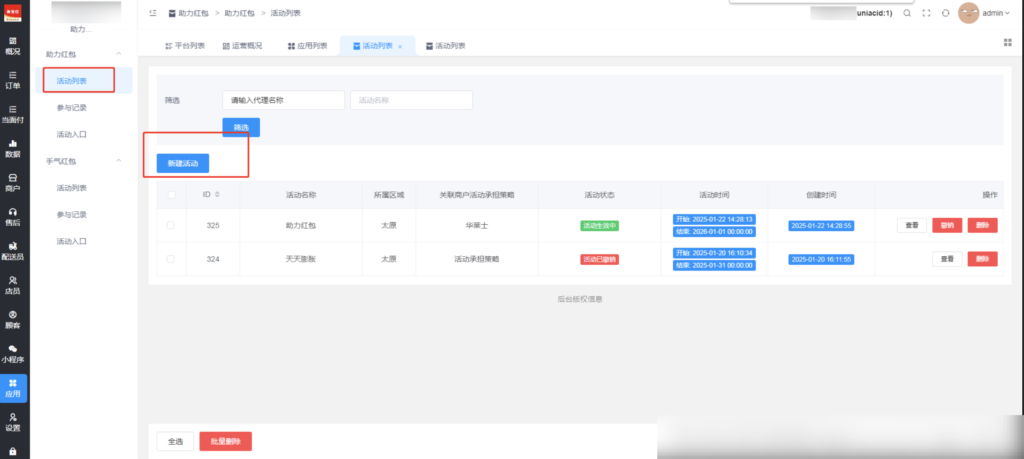Screen dimensions: 1024x459
Task: Switch to the 运营概况 tab
Action: pos(241,46)
